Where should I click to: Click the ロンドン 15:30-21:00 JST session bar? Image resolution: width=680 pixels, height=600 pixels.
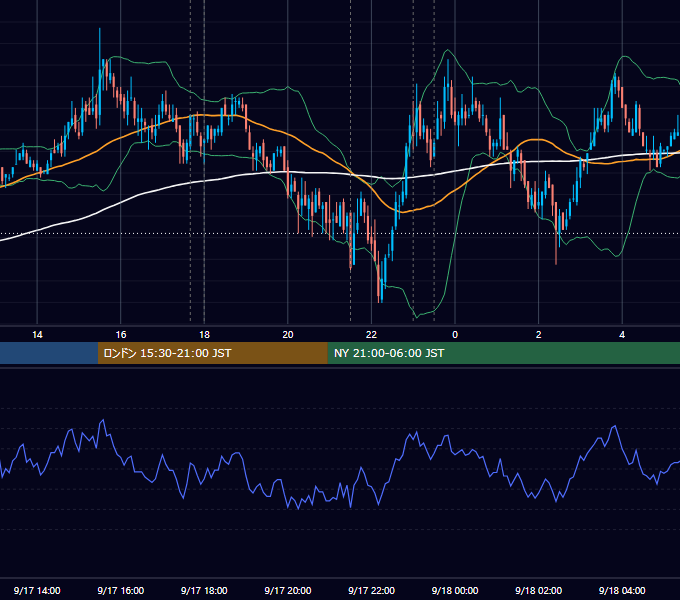coord(212,353)
